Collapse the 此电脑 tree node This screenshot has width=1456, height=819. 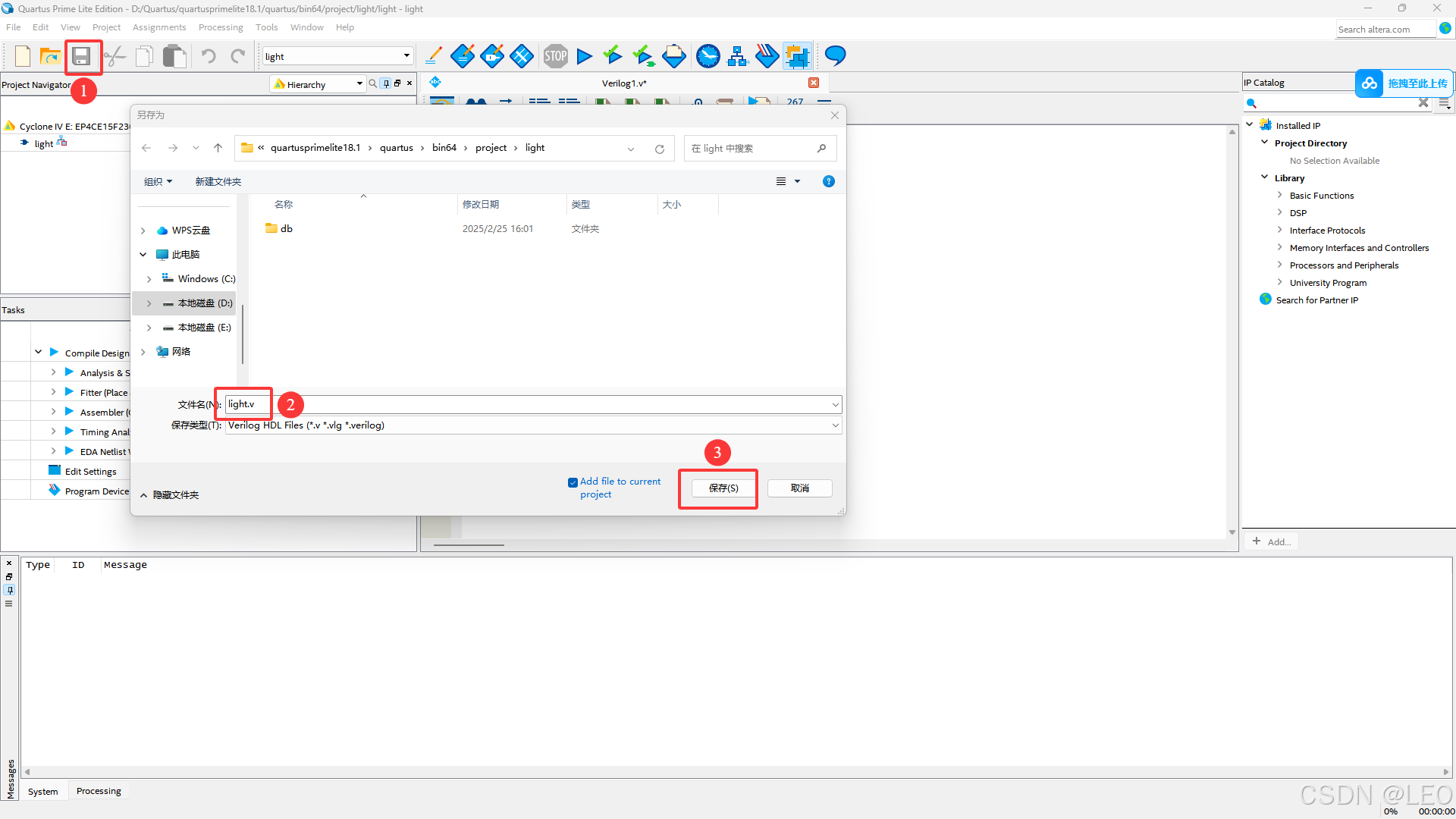(143, 255)
